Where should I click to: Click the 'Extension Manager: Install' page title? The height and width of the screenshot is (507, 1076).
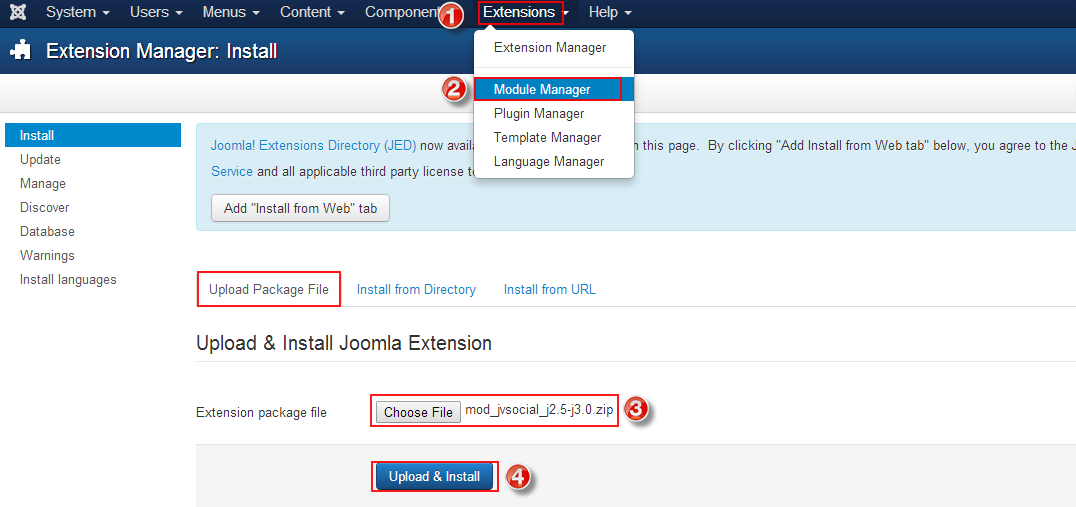point(161,51)
